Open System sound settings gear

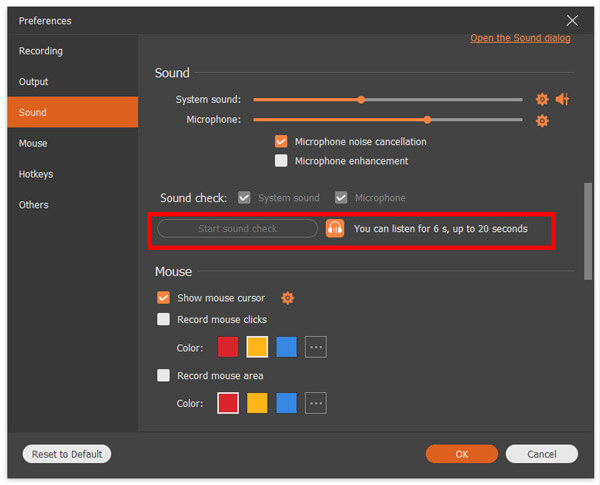tap(542, 100)
